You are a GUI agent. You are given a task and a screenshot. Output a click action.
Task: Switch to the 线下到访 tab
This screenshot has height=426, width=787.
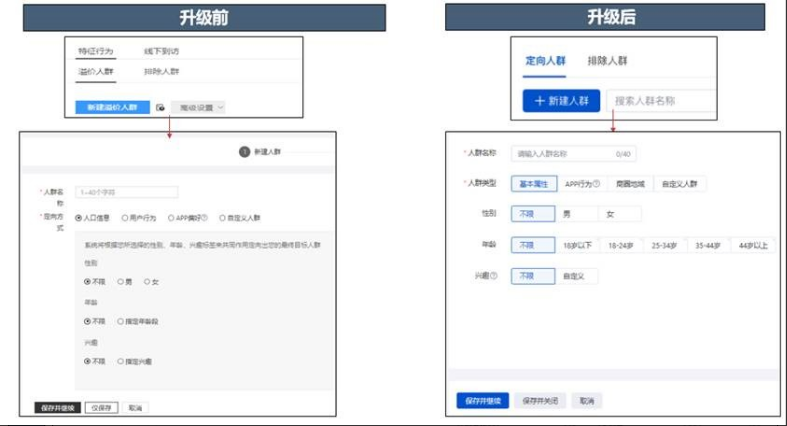tap(161, 51)
